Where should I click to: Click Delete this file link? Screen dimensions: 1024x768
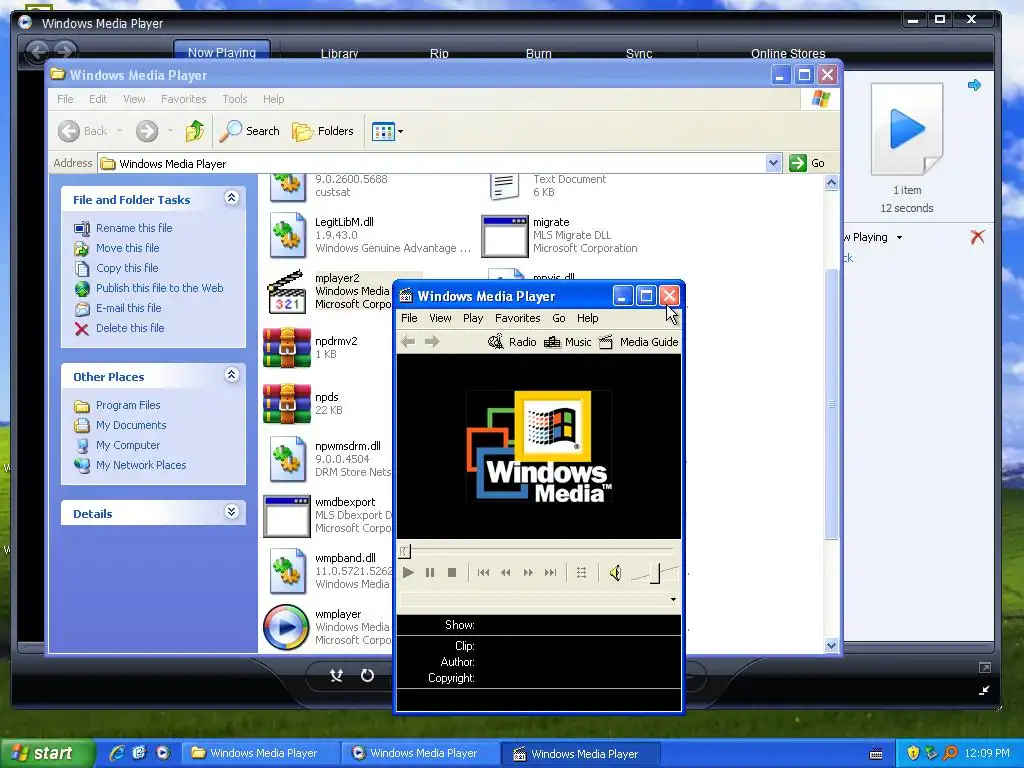coord(130,328)
